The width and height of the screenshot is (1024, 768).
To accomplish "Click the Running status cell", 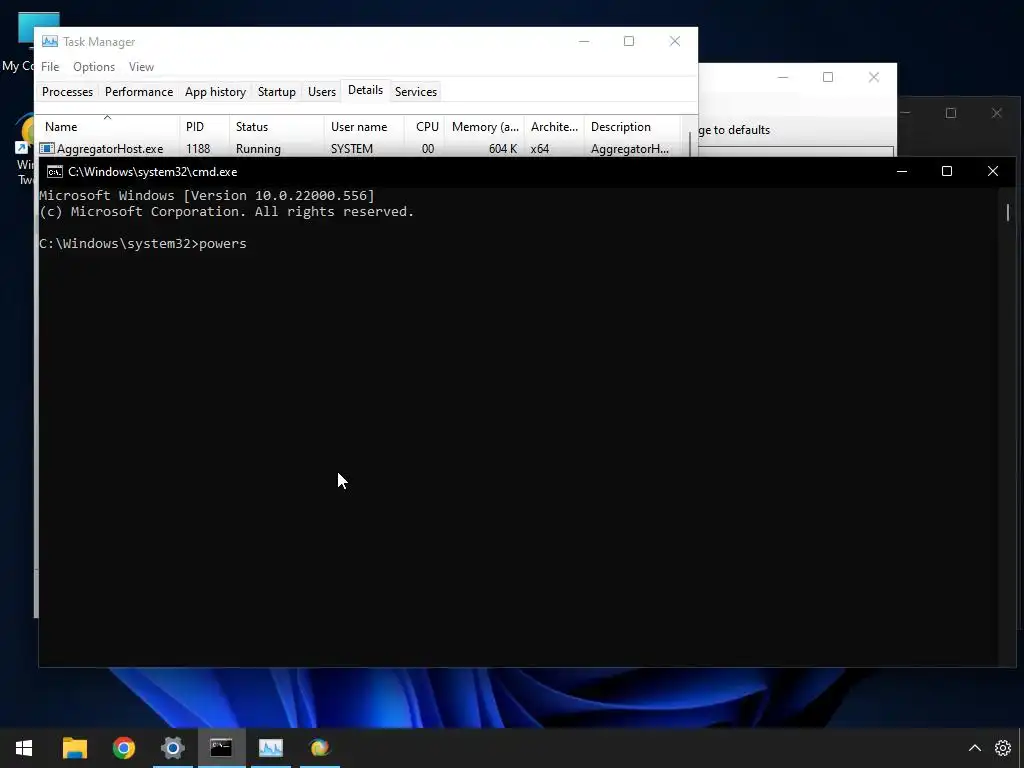I will coord(258,149).
